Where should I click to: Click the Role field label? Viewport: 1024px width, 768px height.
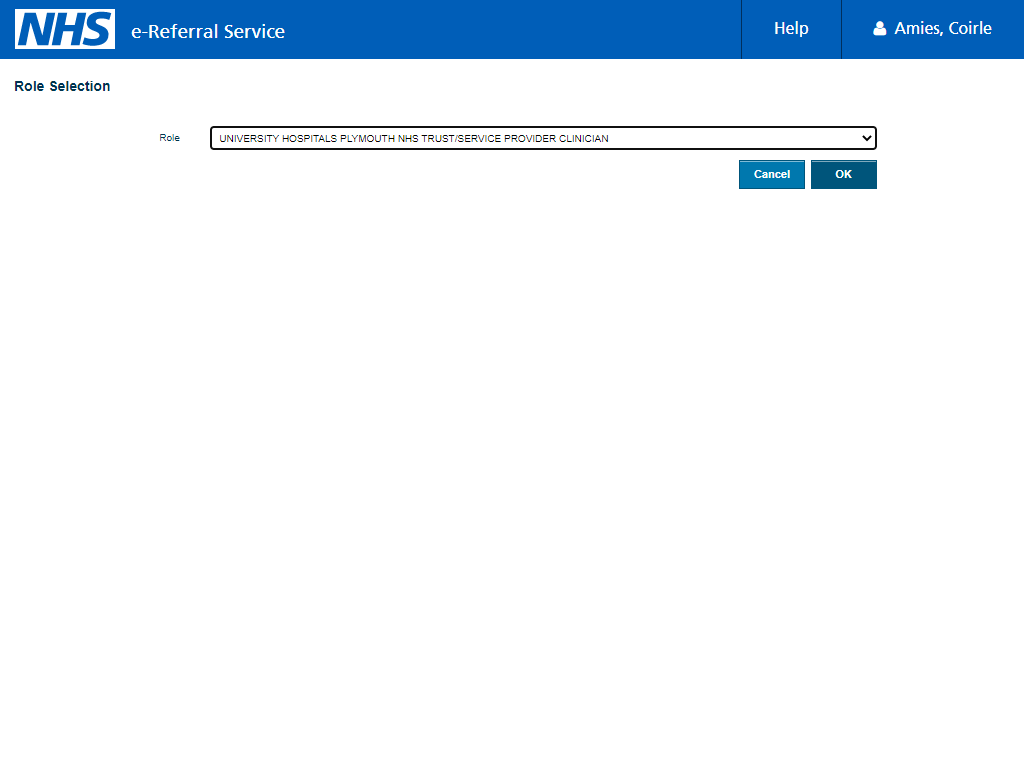pyautogui.click(x=169, y=138)
